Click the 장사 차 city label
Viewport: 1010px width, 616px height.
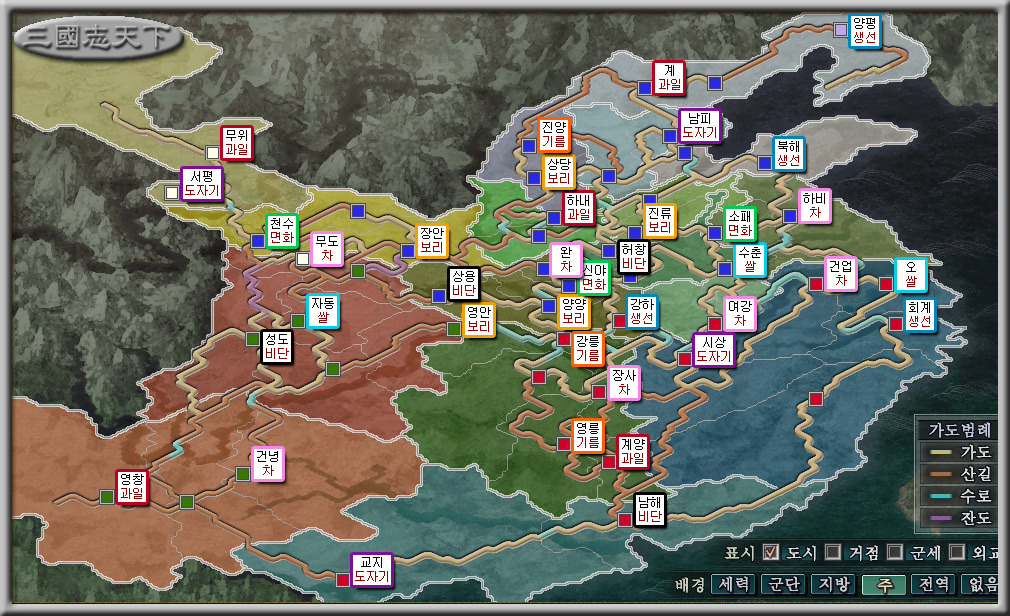(624, 383)
